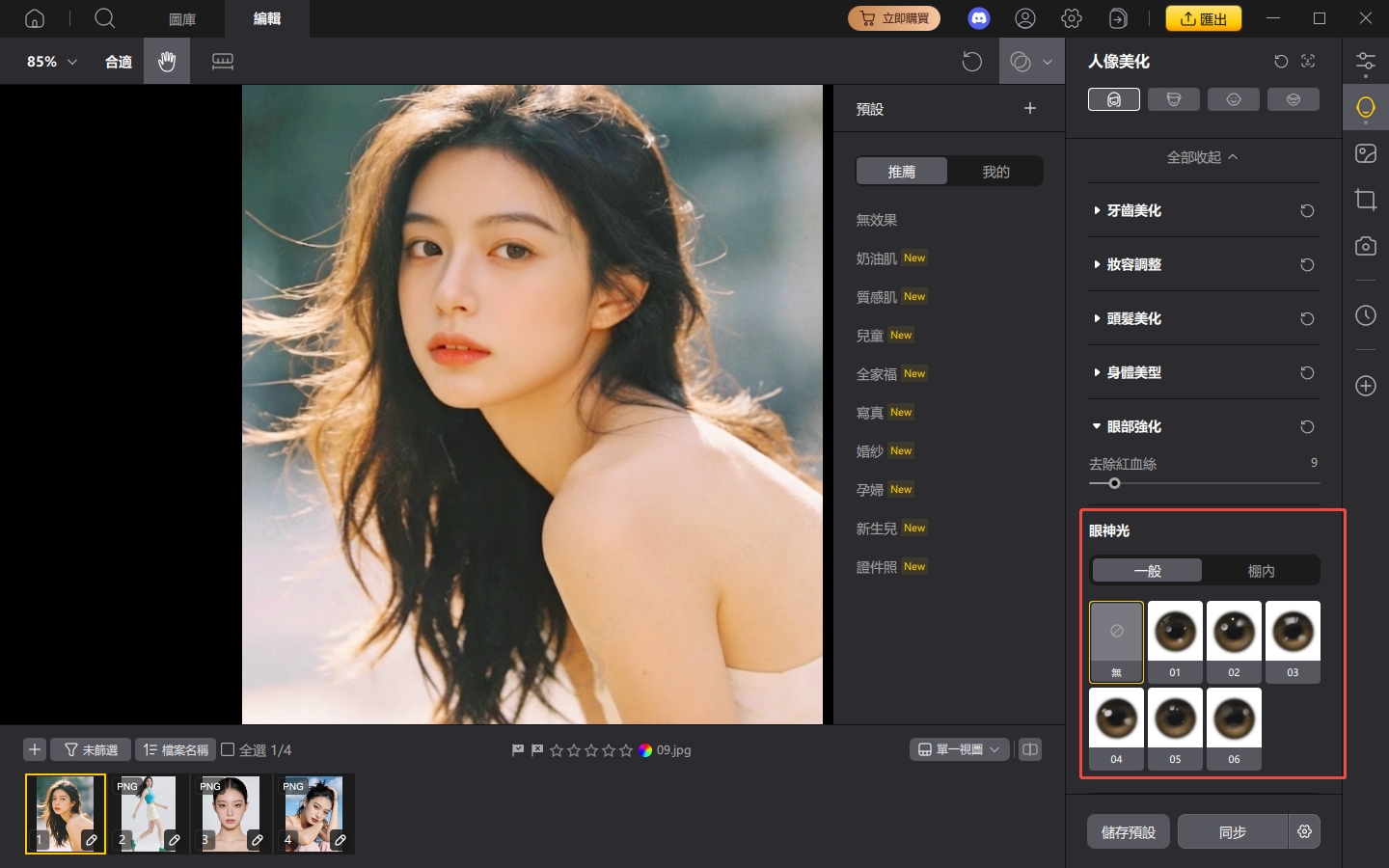The width and height of the screenshot is (1389, 868).
Task: Select the Crop tool icon
Action: pos(1366,200)
